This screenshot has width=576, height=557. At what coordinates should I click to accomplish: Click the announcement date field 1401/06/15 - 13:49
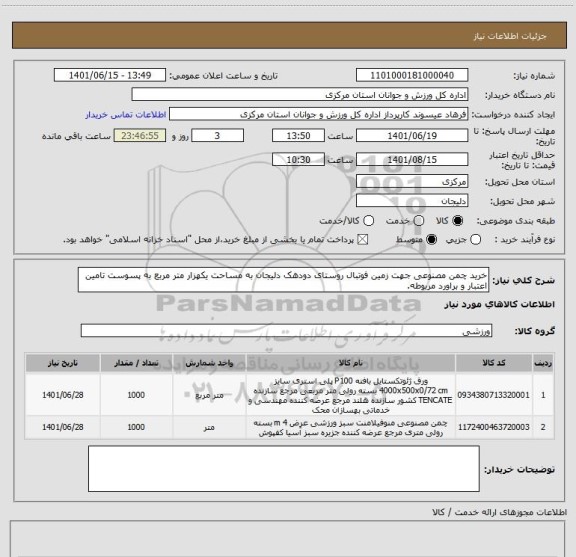110,75
